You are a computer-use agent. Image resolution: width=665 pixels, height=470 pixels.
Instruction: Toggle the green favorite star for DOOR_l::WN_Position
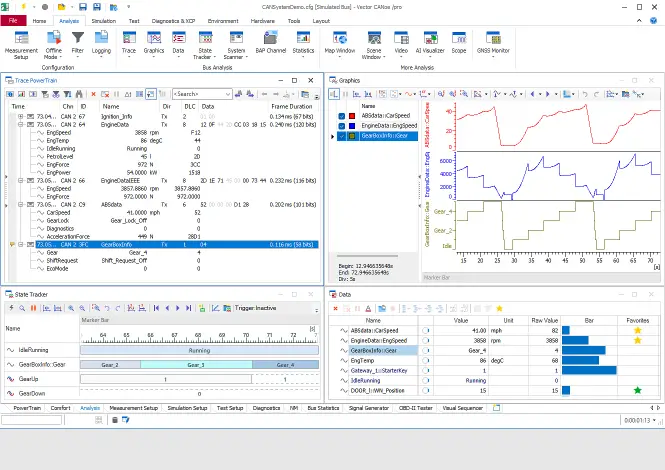637,390
